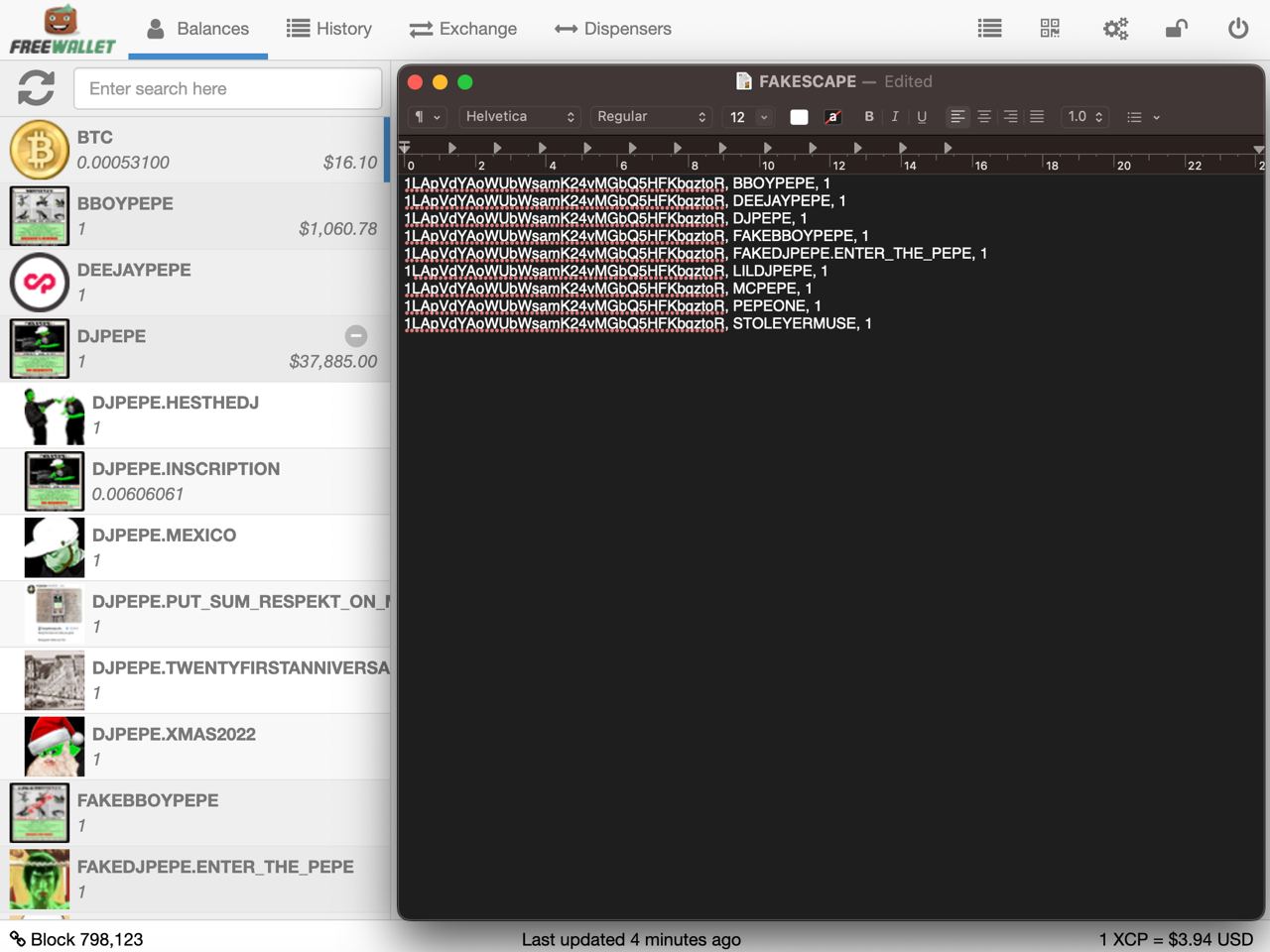1270x952 pixels.
Task: Open the Regular typeface style dropdown
Action: pos(651,117)
